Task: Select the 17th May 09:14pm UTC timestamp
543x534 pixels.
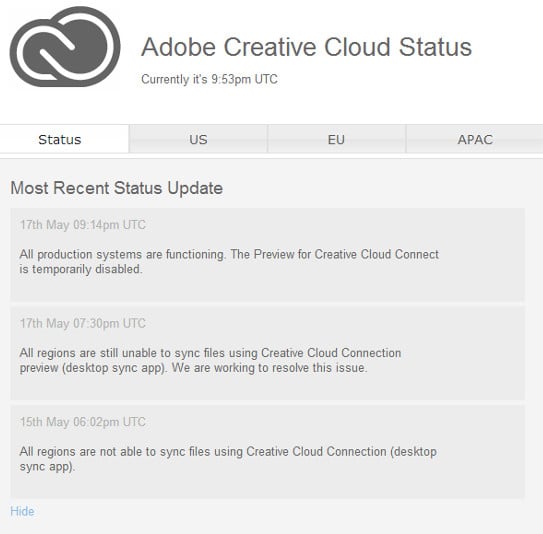Action: pos(83,225)
